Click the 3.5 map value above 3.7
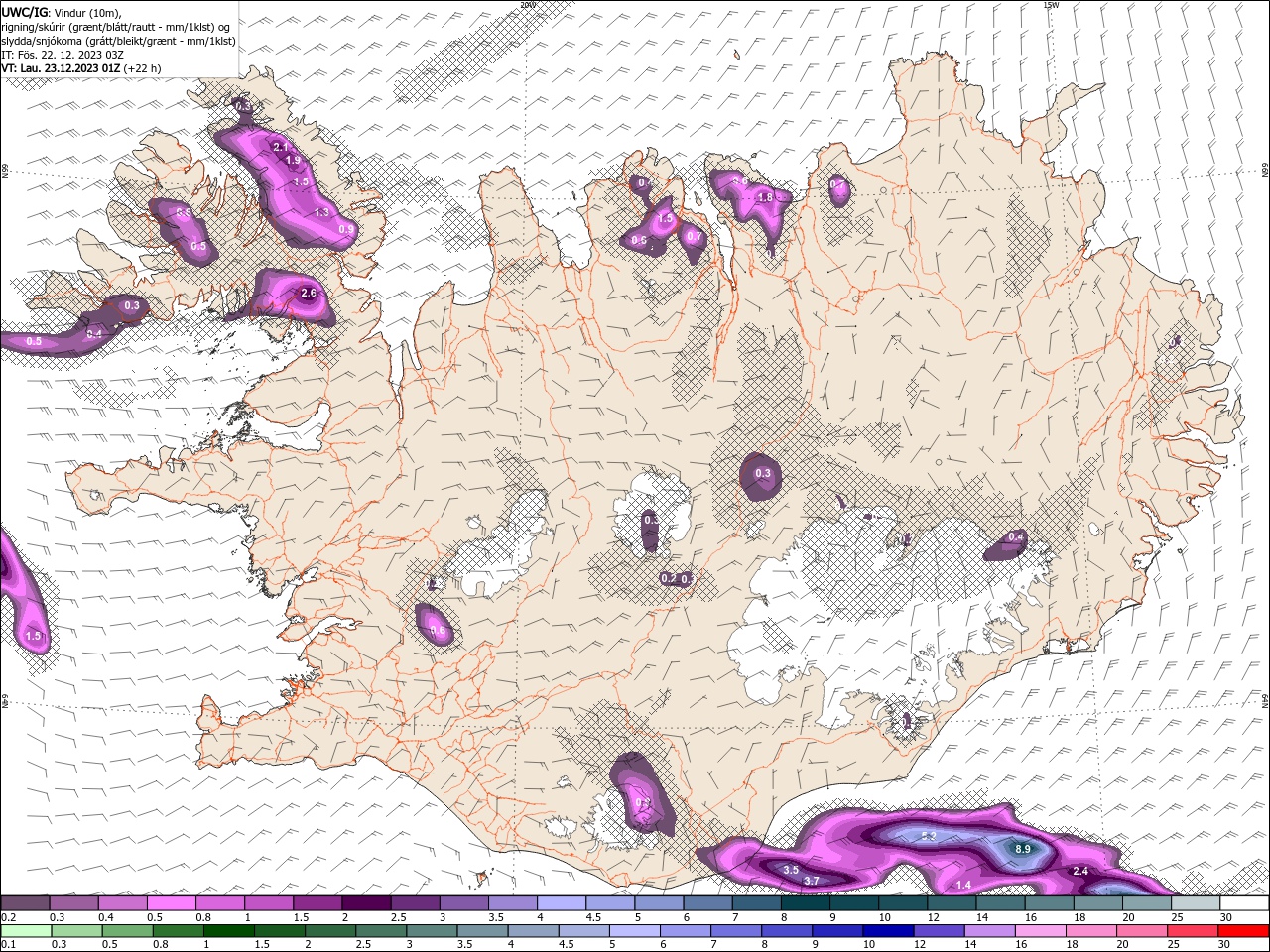The image size is (1270, 952). click(791, 870)
